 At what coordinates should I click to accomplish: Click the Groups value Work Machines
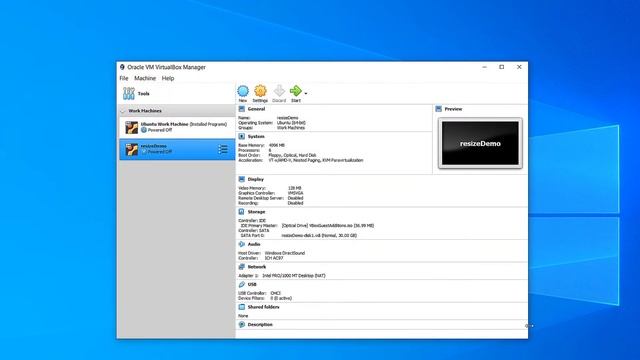[x=291, y=128]
